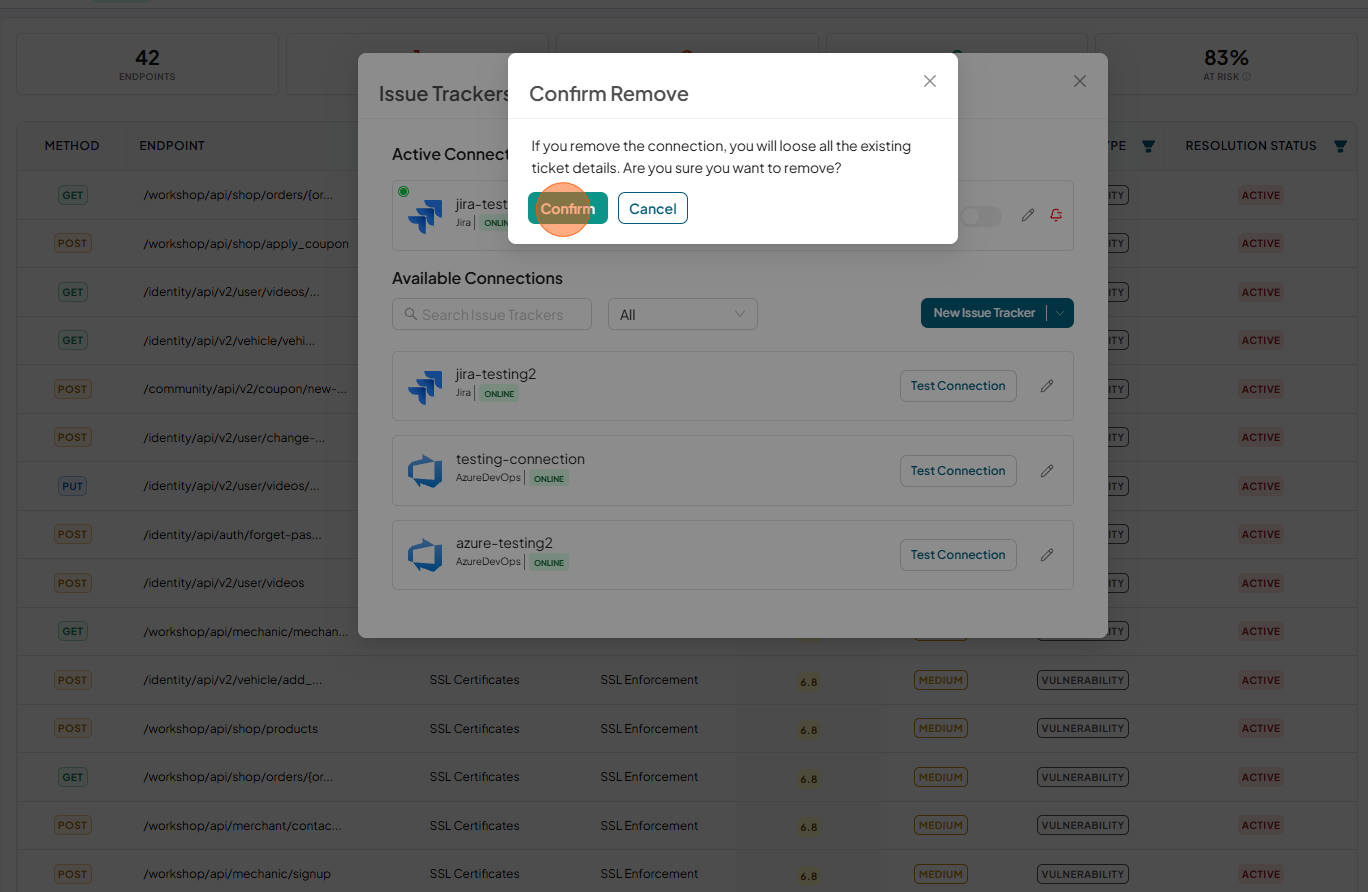This screenshot has width=1368, height=892.
Task: Edit the azure-testing2 connection via the pencil icon
Action: click(x=1047, y=554)
